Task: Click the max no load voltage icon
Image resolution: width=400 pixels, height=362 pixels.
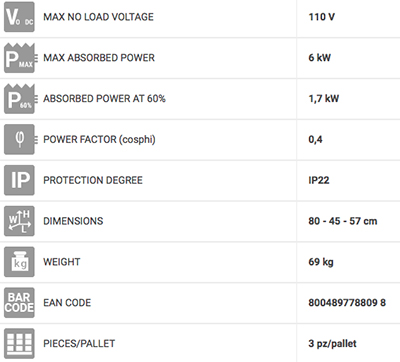Action: [x=19, y=17]
